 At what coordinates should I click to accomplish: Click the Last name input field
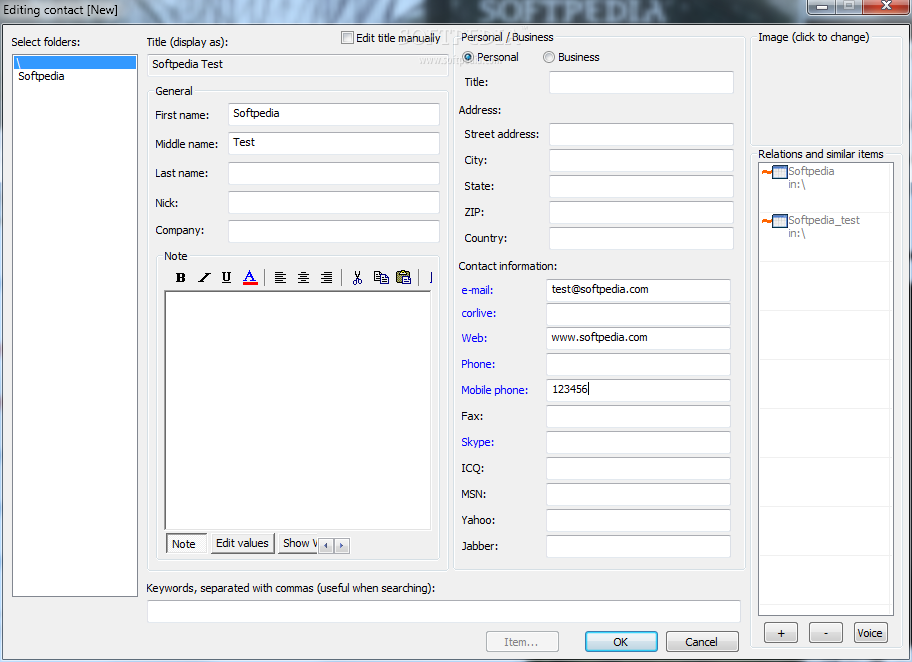[x=333, y=173]
